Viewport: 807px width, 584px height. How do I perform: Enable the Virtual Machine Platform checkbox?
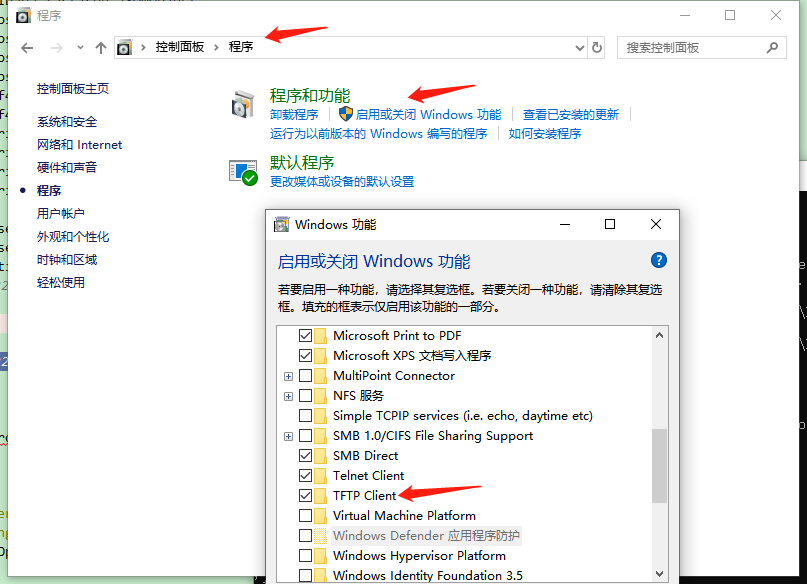click(305, 515)
